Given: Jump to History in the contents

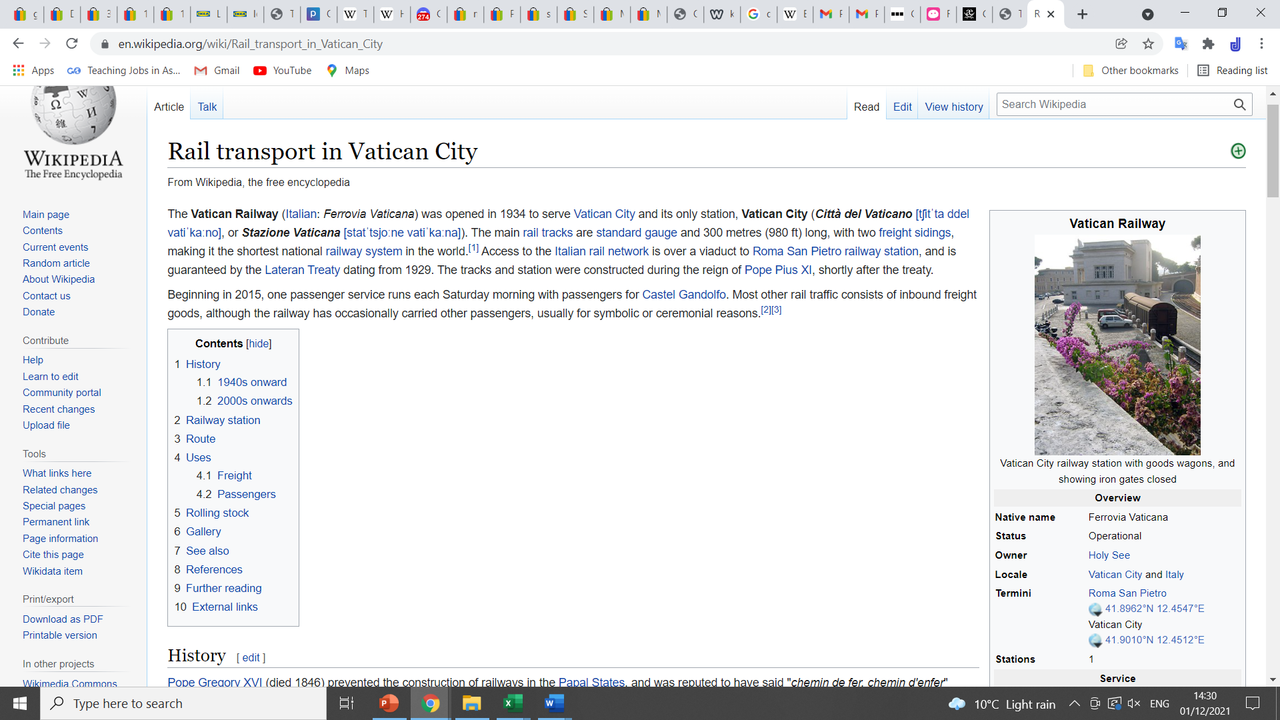Looking at the screenshot, I should pyautogui.click(x=203, y=364).
